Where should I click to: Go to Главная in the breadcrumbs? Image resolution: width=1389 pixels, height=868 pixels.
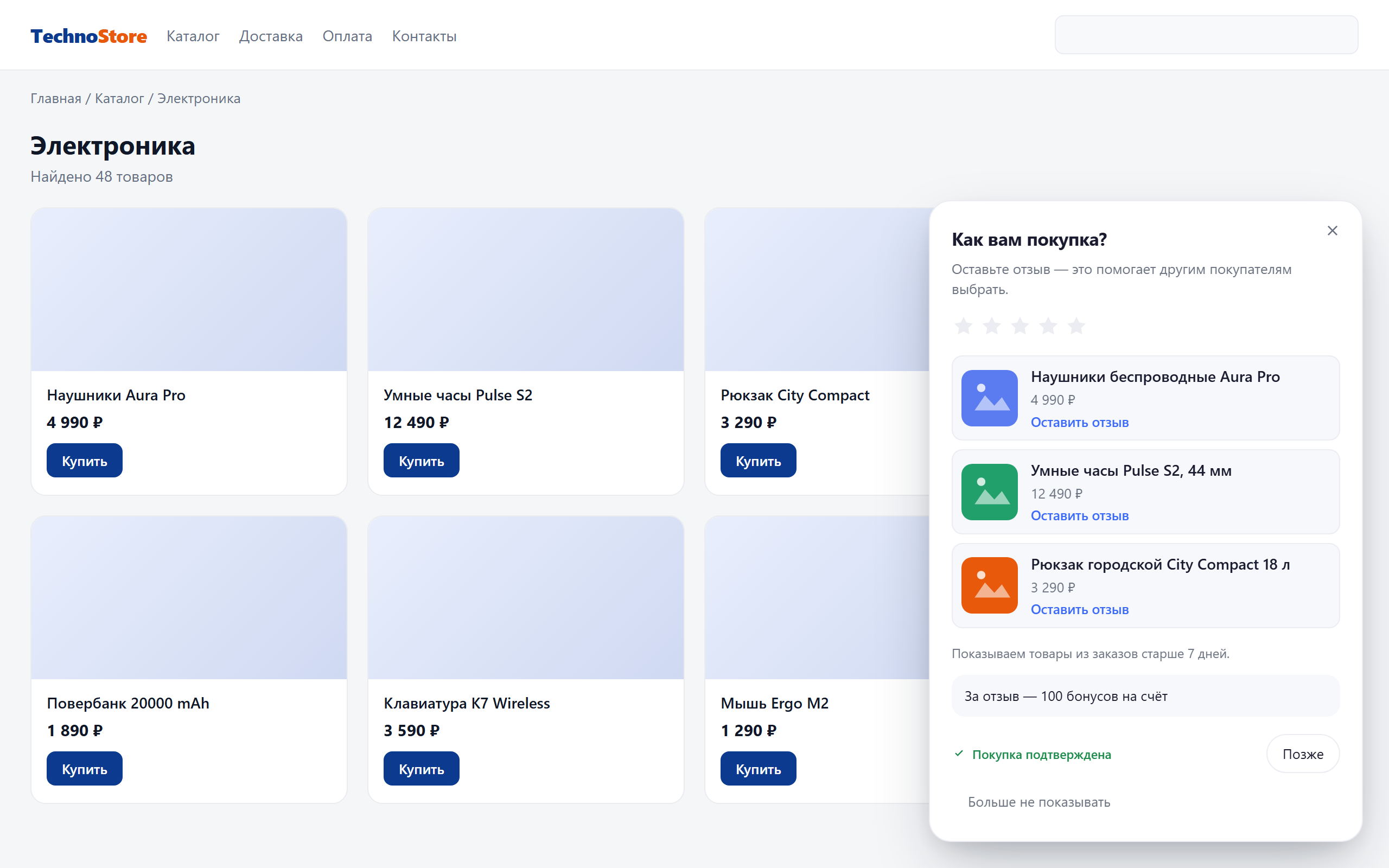pyautogui.click(x=56, y=99)
